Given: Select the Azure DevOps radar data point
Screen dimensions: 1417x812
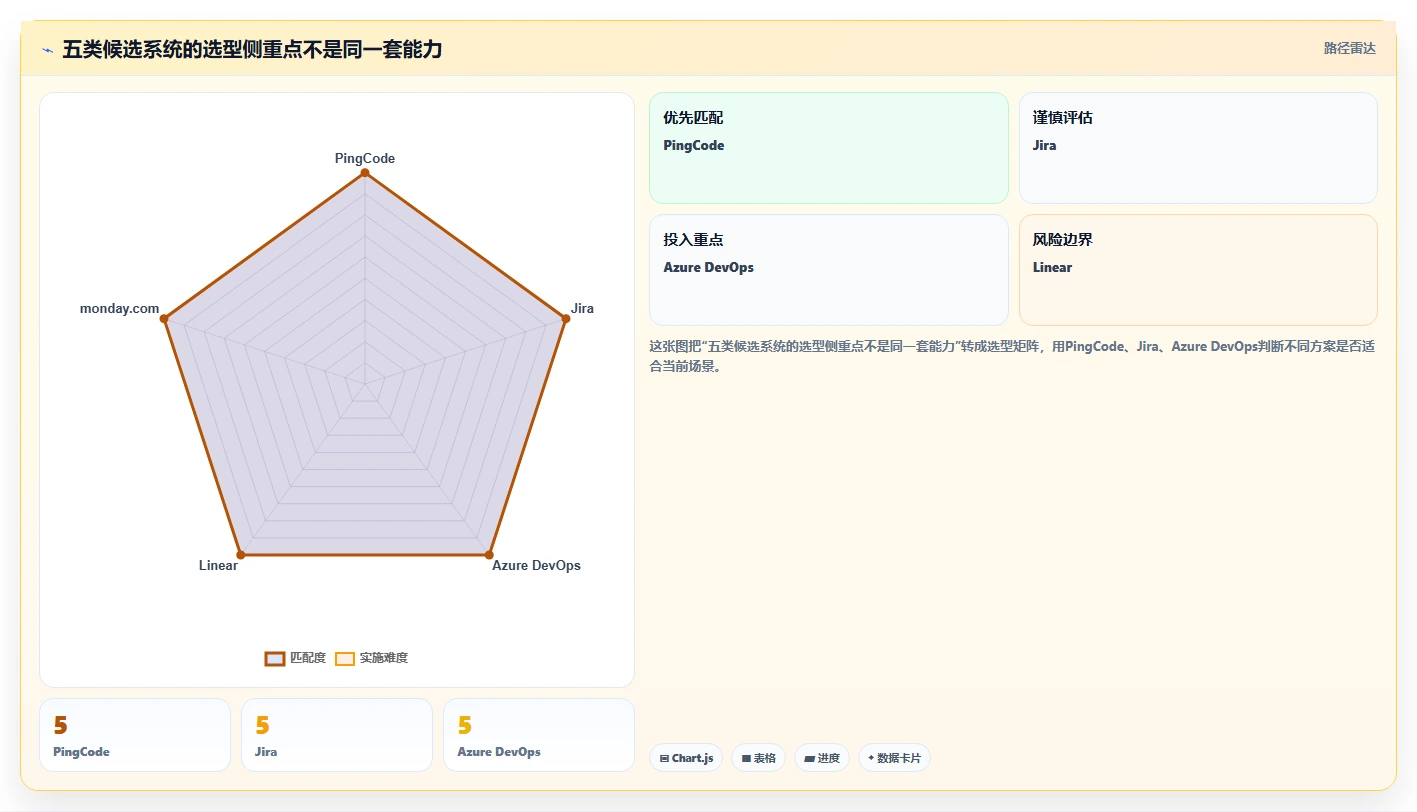Looking at the screenshot, I should [x=489, y=554].
